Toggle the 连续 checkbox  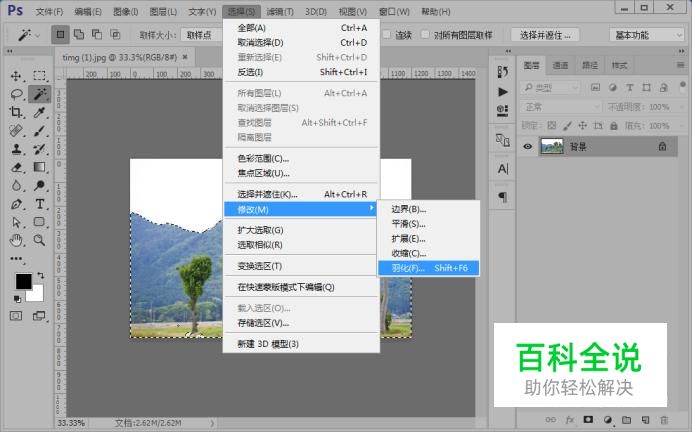point(387,34)
